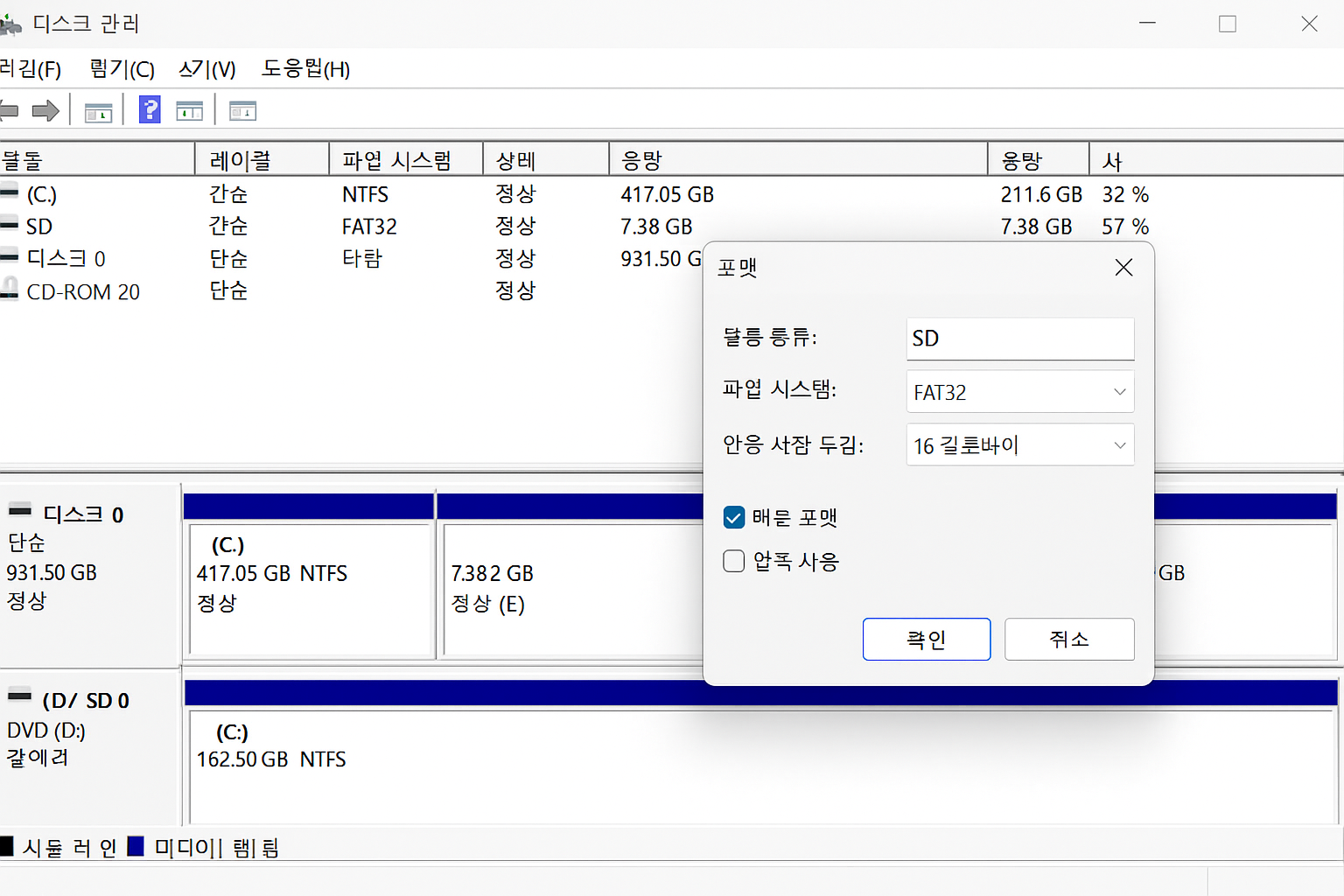Confirm formatting with the OK button

[927, 639]
